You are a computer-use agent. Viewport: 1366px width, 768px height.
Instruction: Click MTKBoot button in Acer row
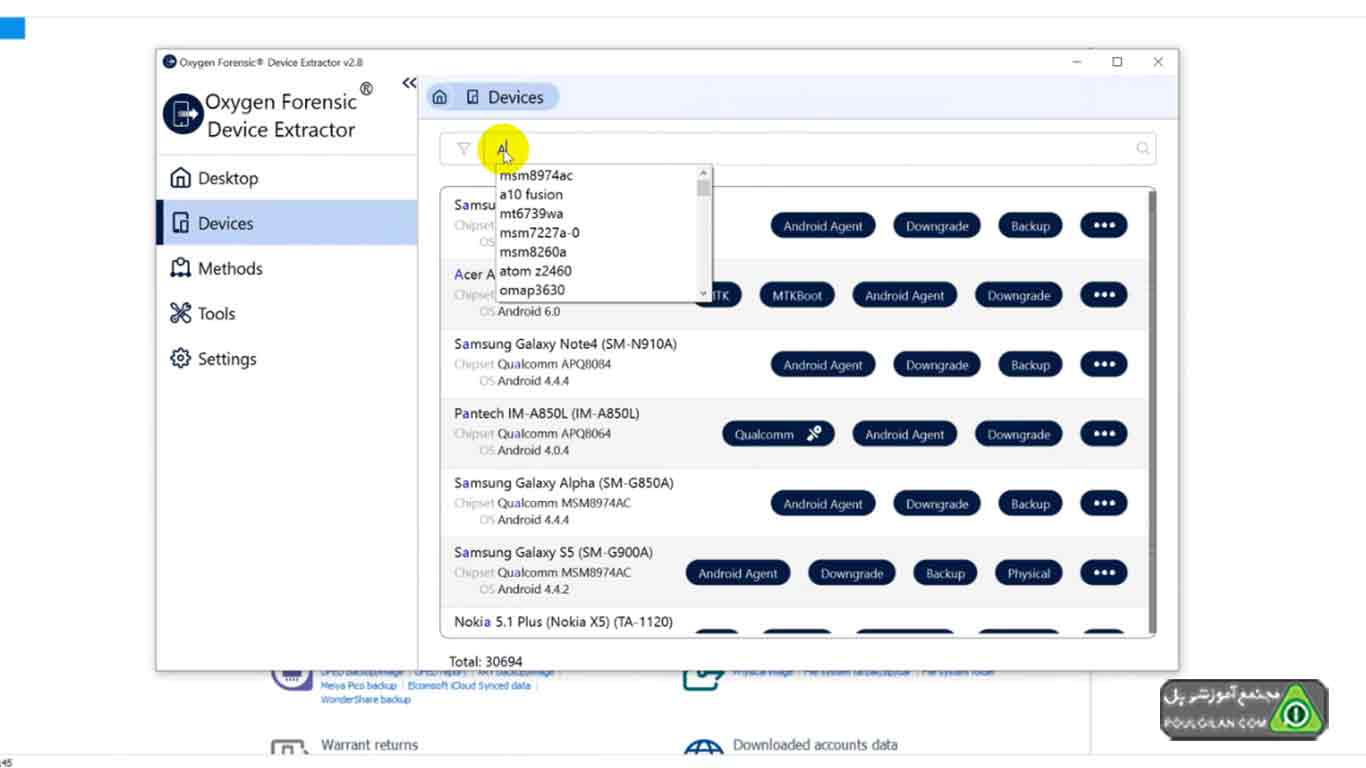click(x=797, y=295)
